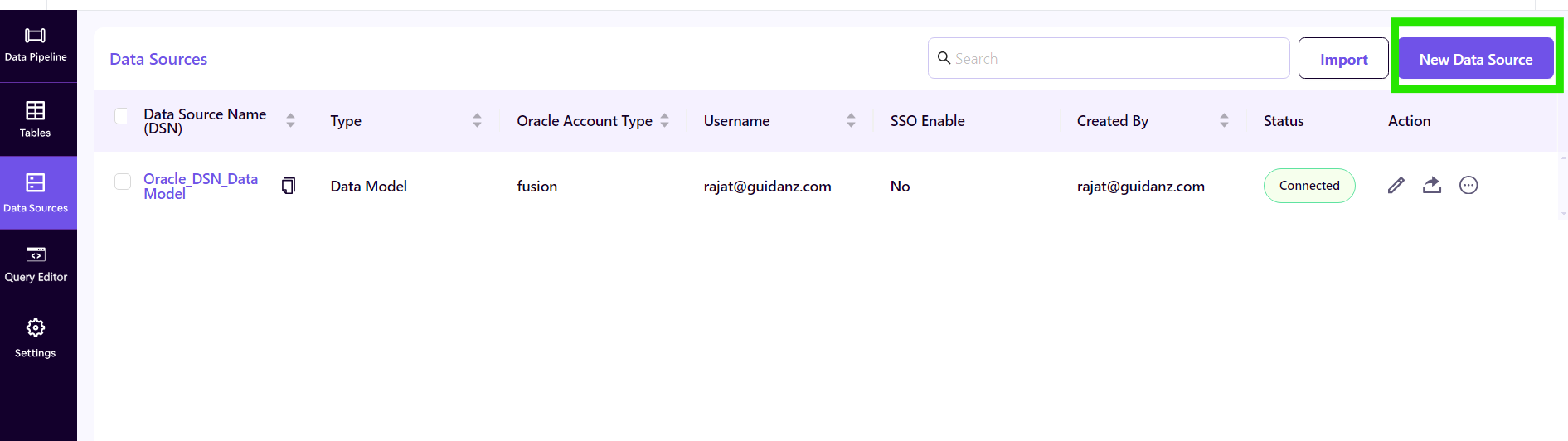Click the Connected status badge

click(x=1309, y=186)
